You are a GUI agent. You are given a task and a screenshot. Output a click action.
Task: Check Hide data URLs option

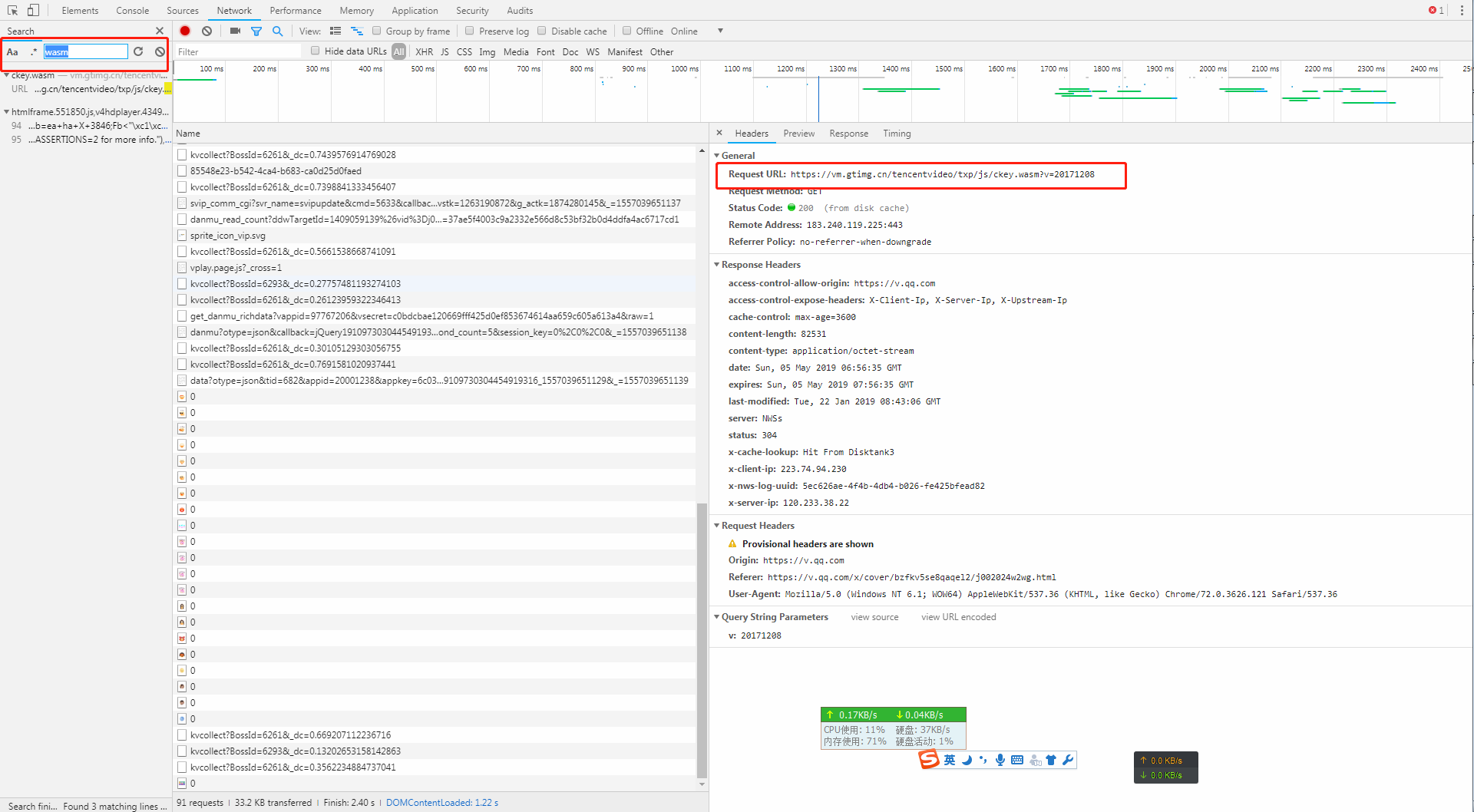coord(315,51)
